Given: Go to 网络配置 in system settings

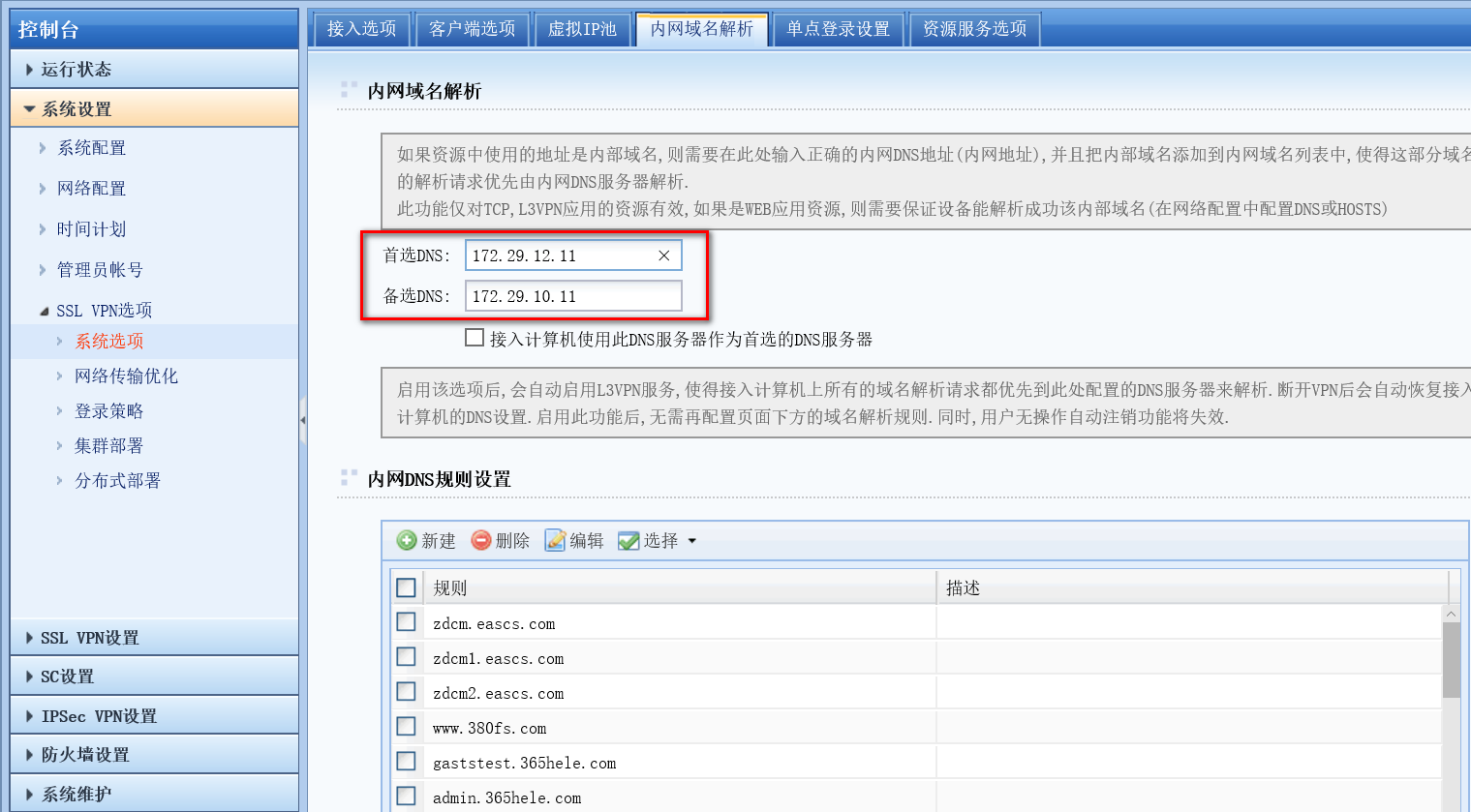Looking at the screenshot, I should (91, 189).
